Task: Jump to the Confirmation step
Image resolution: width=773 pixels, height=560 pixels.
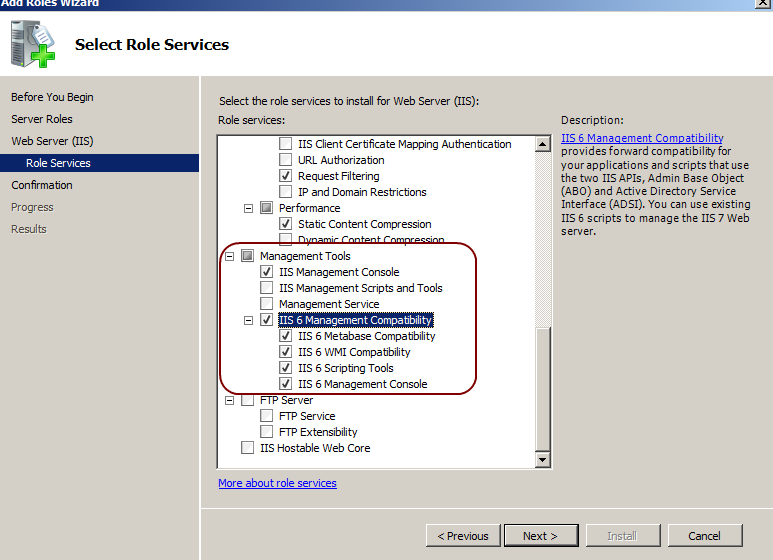Action: coord(42,185)
